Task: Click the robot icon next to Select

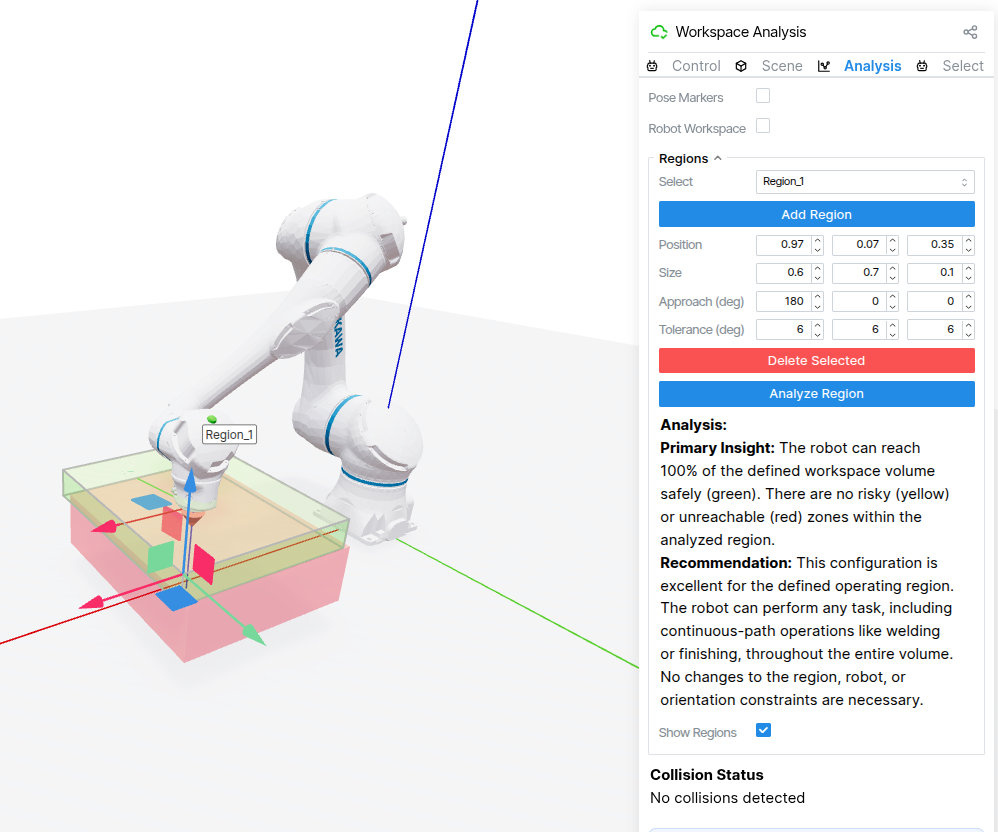Action: 920,66
